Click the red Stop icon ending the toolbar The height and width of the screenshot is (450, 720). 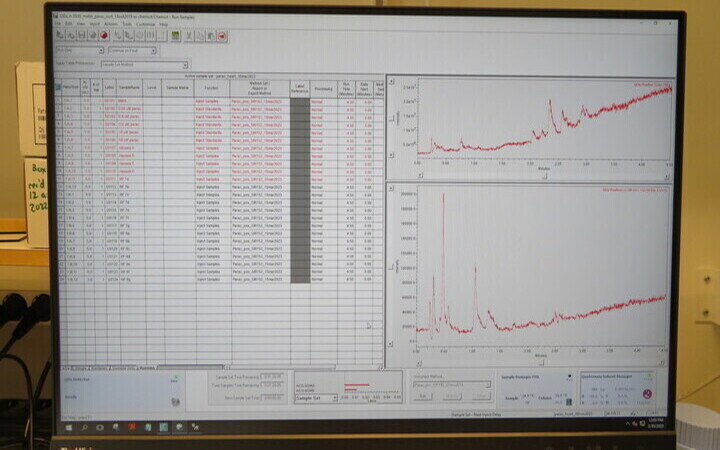coord(221,36)
